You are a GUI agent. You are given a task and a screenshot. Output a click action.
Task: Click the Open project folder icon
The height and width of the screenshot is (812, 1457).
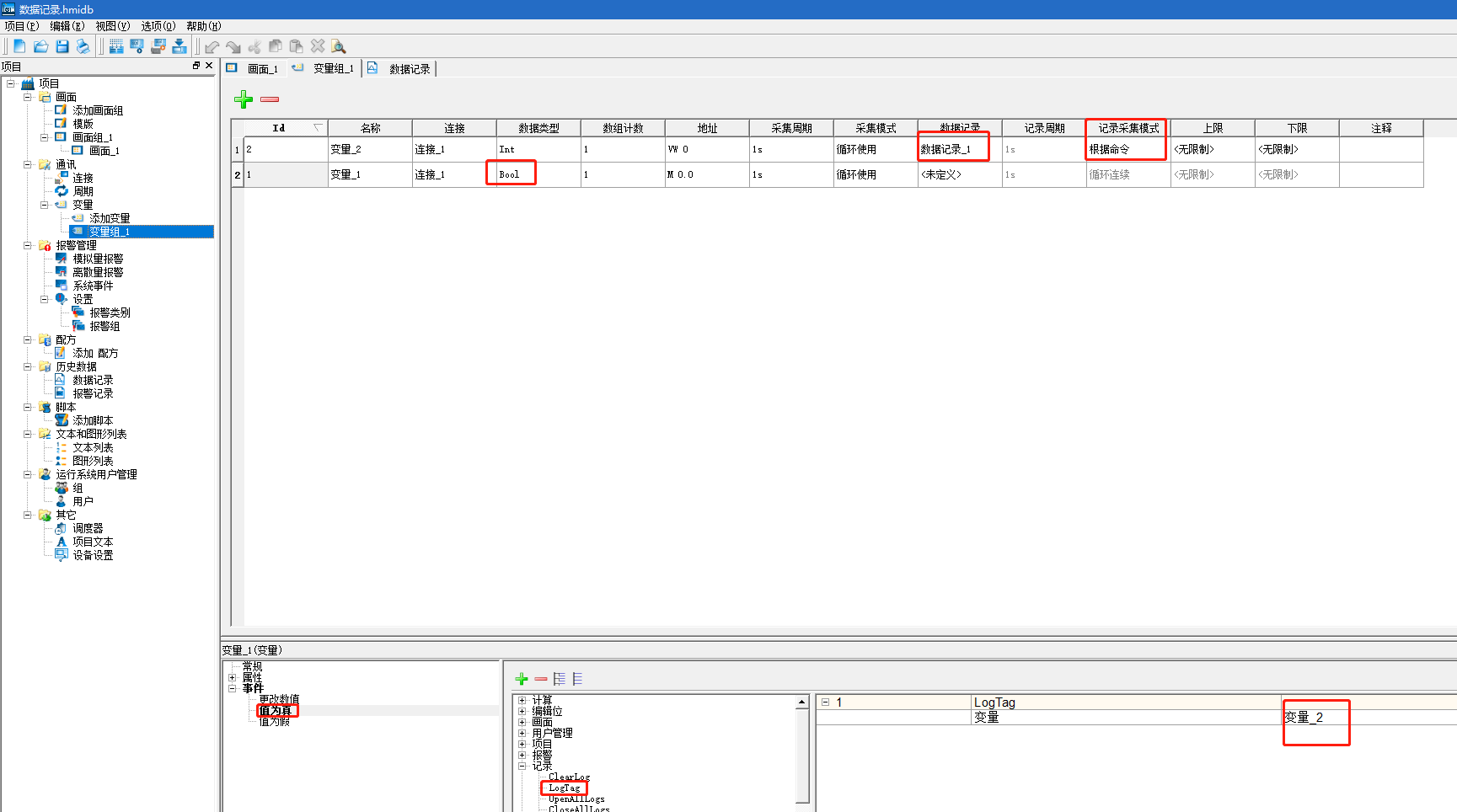(40, 46)
